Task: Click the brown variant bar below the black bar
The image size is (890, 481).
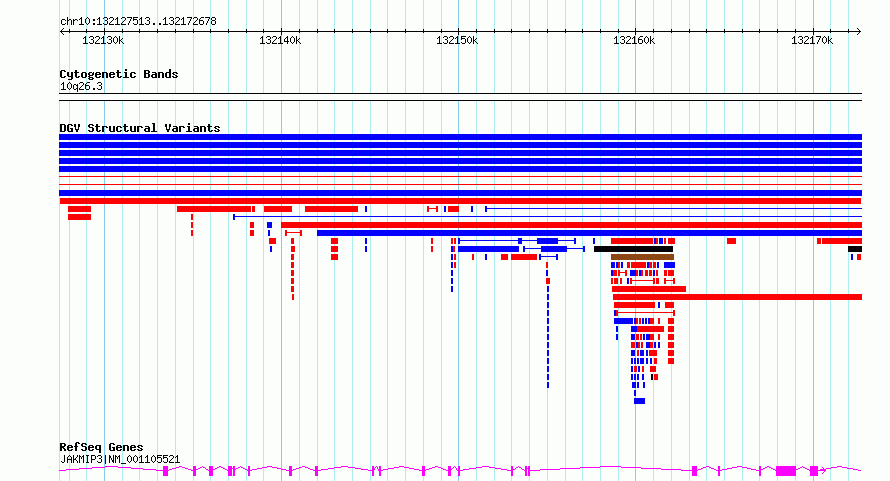Action: (642, 257)
